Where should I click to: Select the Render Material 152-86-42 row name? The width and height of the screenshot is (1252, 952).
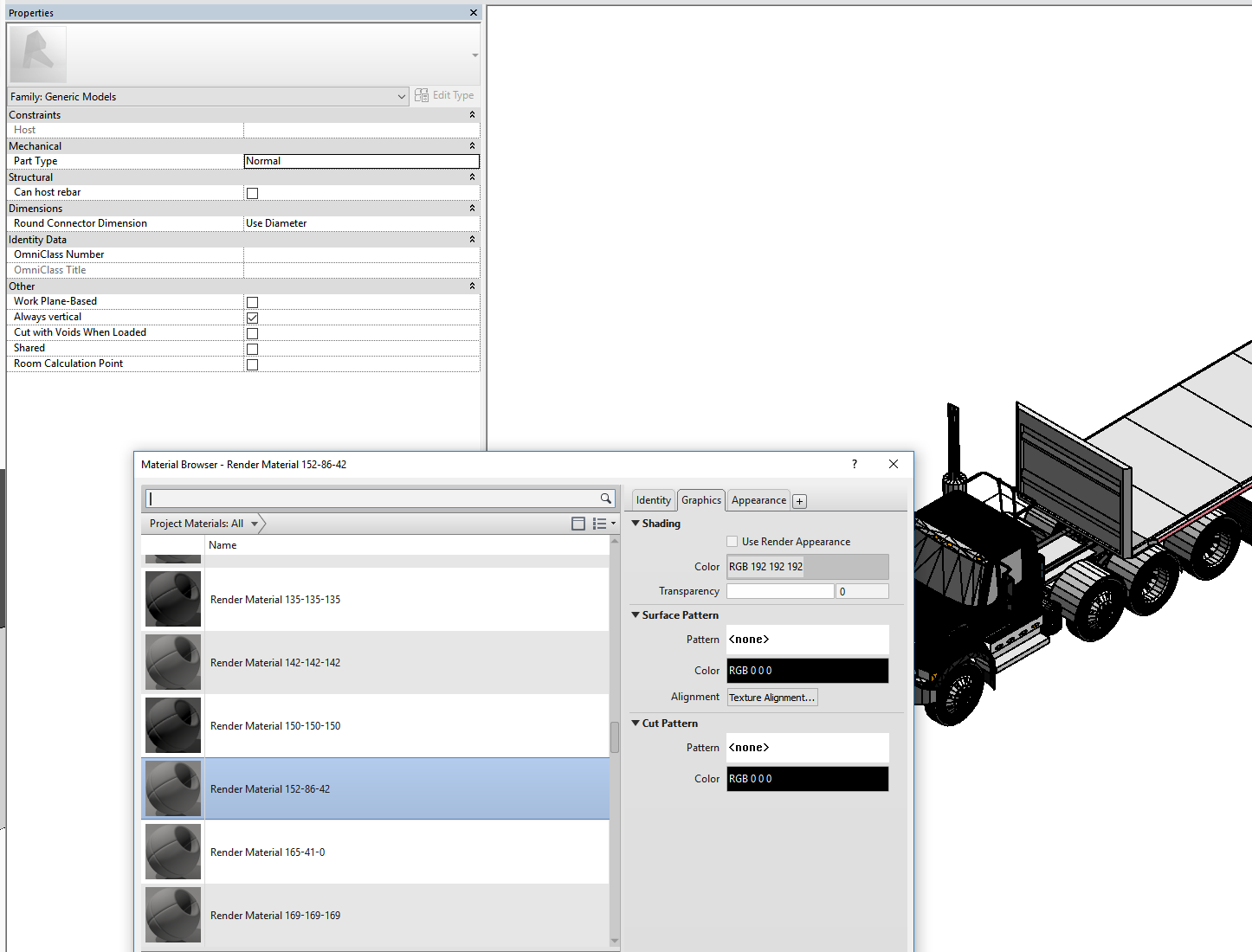tap(270, 789)
